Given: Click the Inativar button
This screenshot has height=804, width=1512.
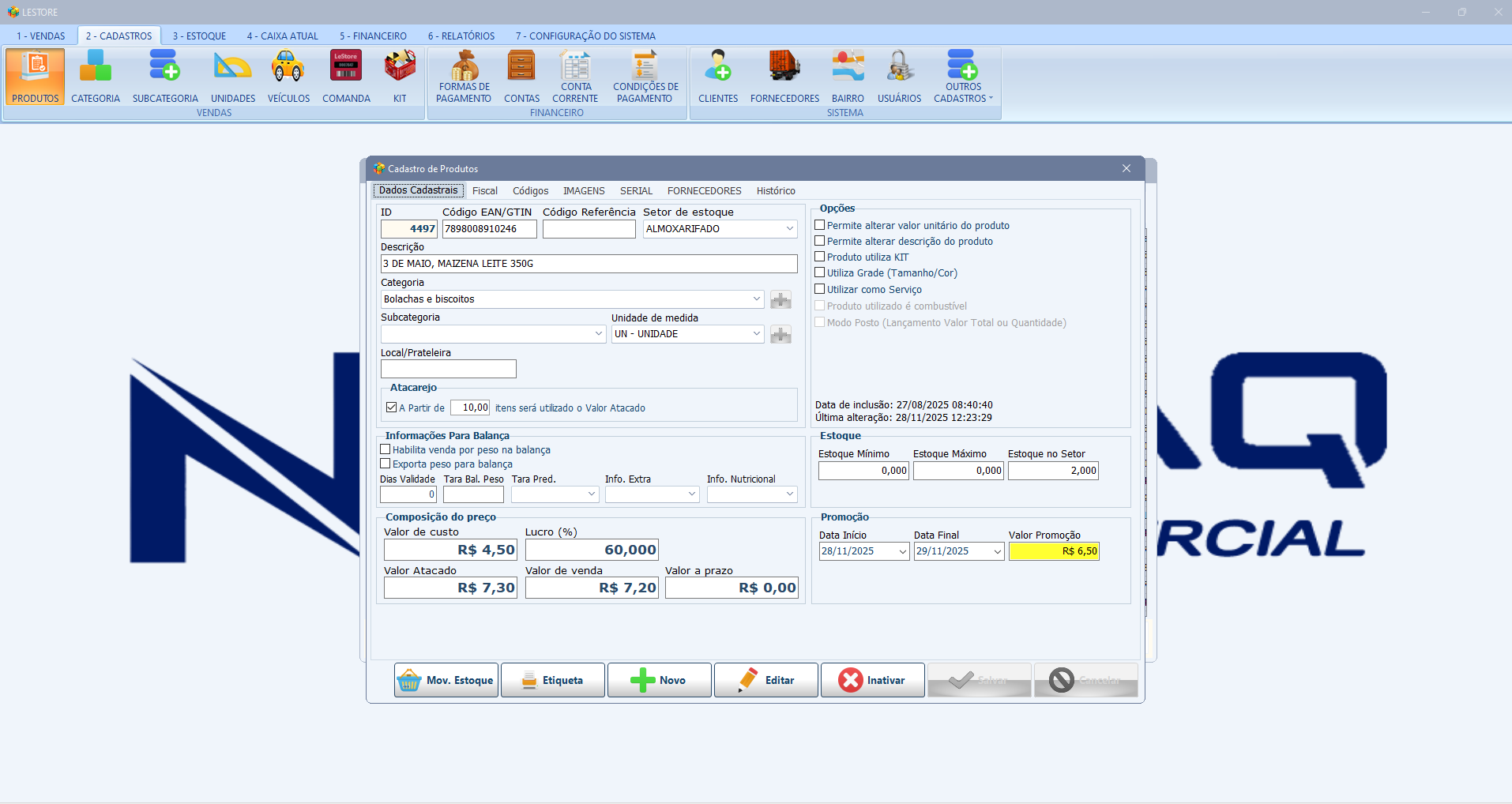Looking at the screenshot, I should coord(873,680).
